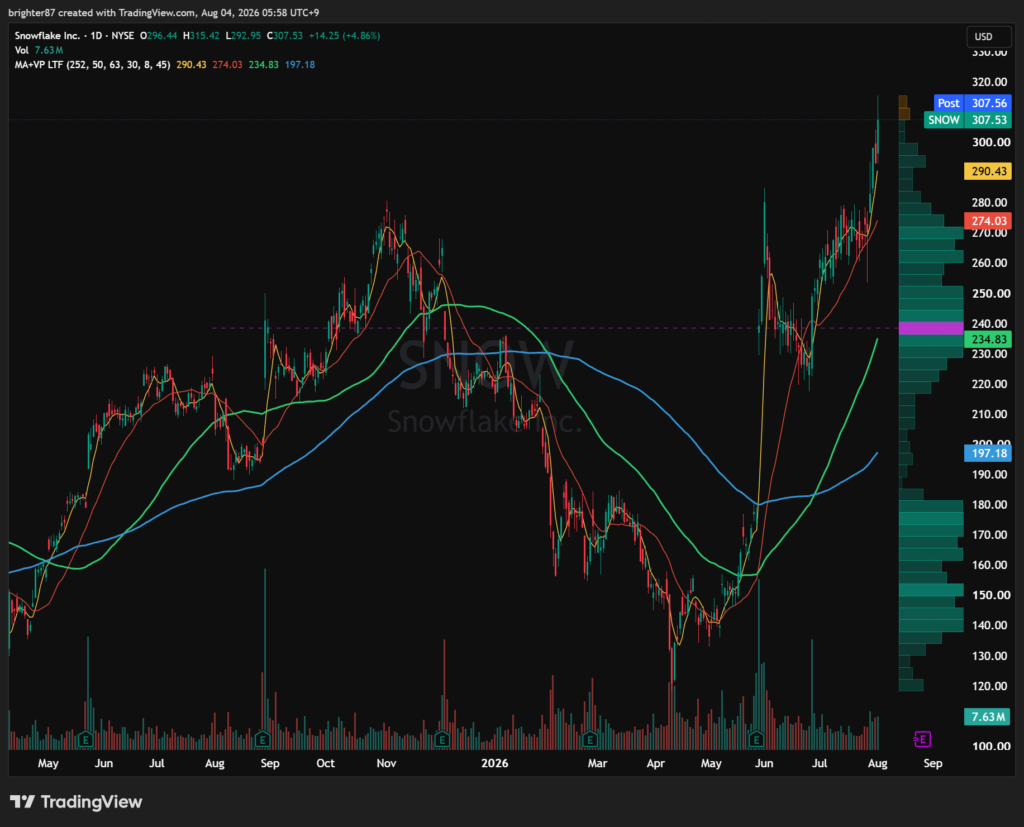Click the 300.00 price axis label
The width and height of the screenshot is (1024, 827).
(x=991, y=142)
